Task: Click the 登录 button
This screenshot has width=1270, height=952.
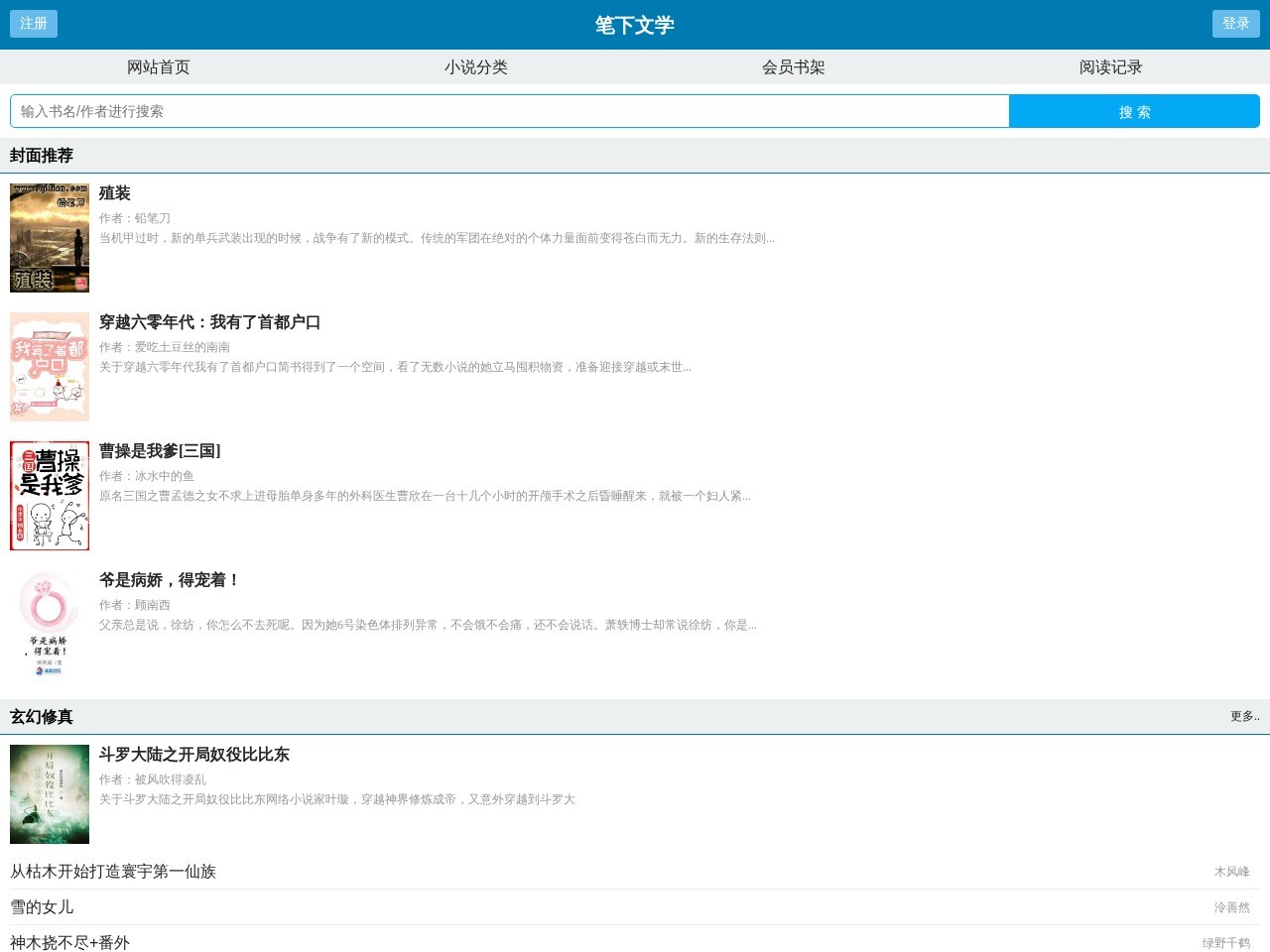Action: click(1235, 24)
